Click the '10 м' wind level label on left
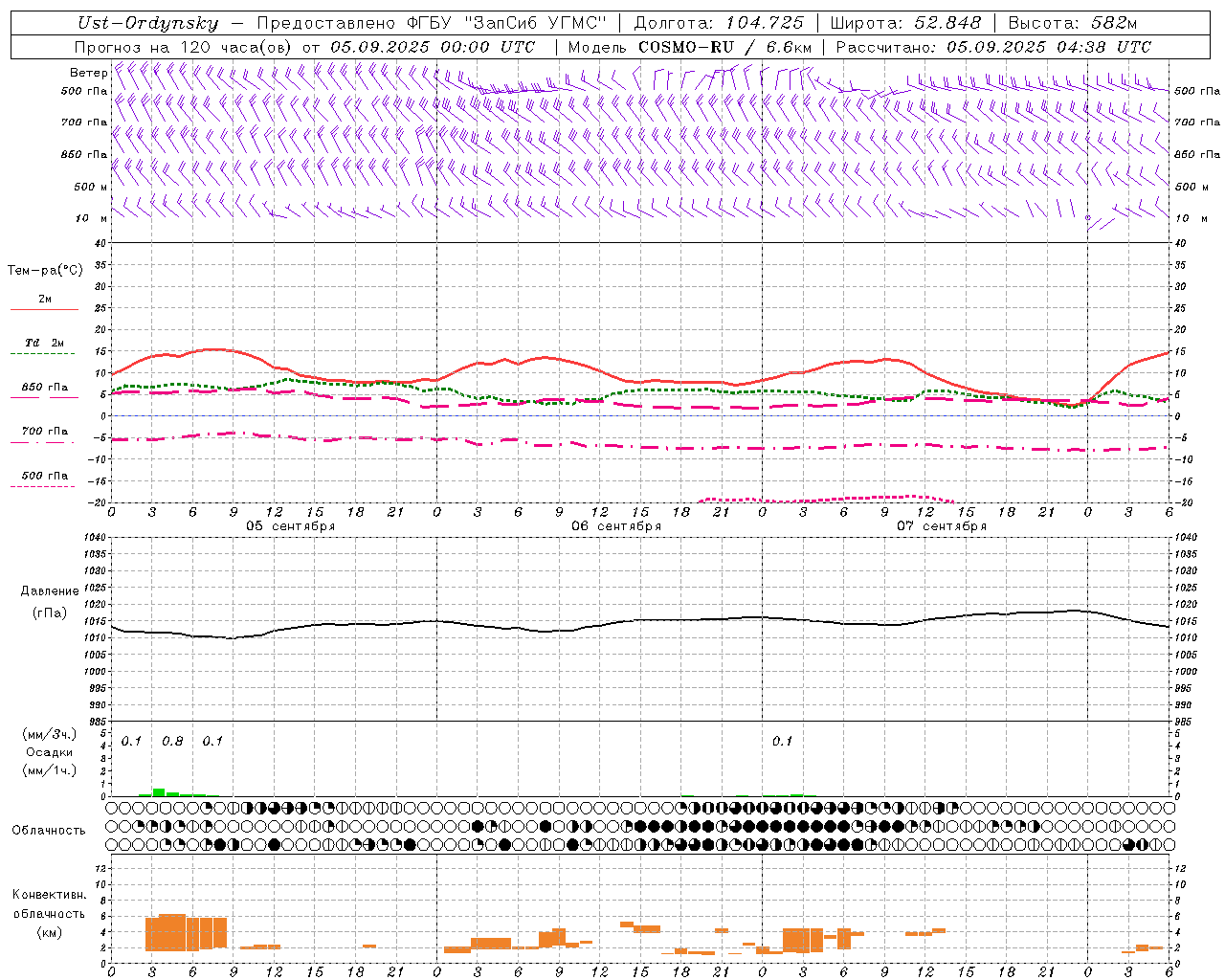1225x980 pixels. 92,219
